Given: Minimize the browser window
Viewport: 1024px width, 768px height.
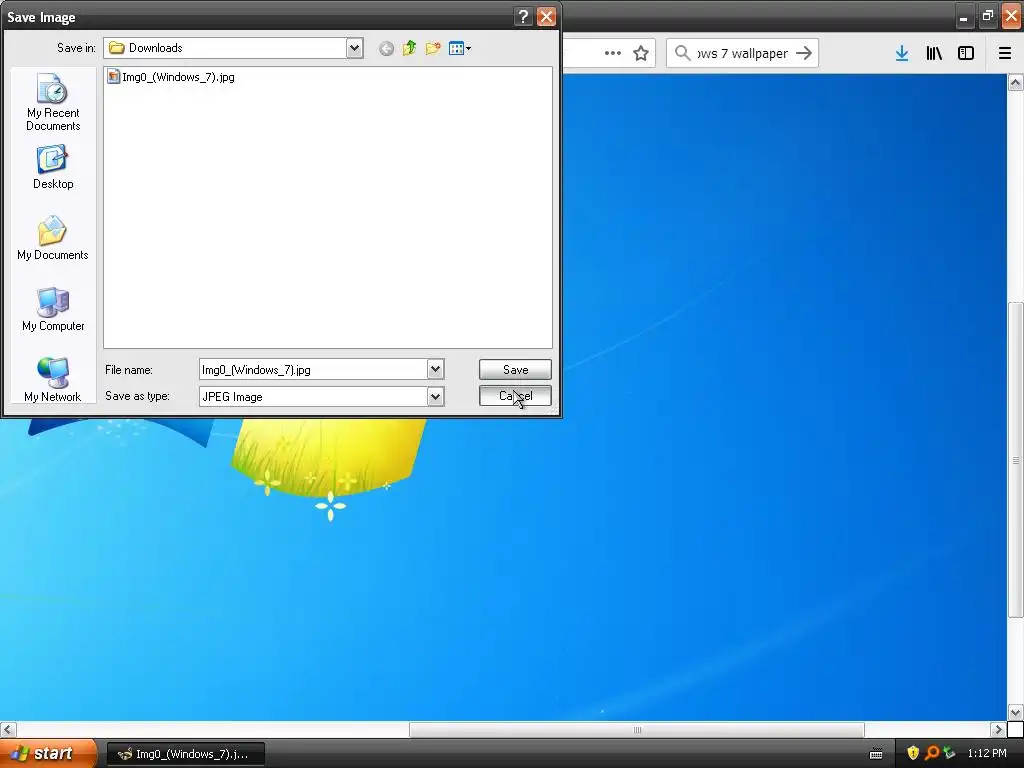Looking at the screenshot, I should 964,16.
